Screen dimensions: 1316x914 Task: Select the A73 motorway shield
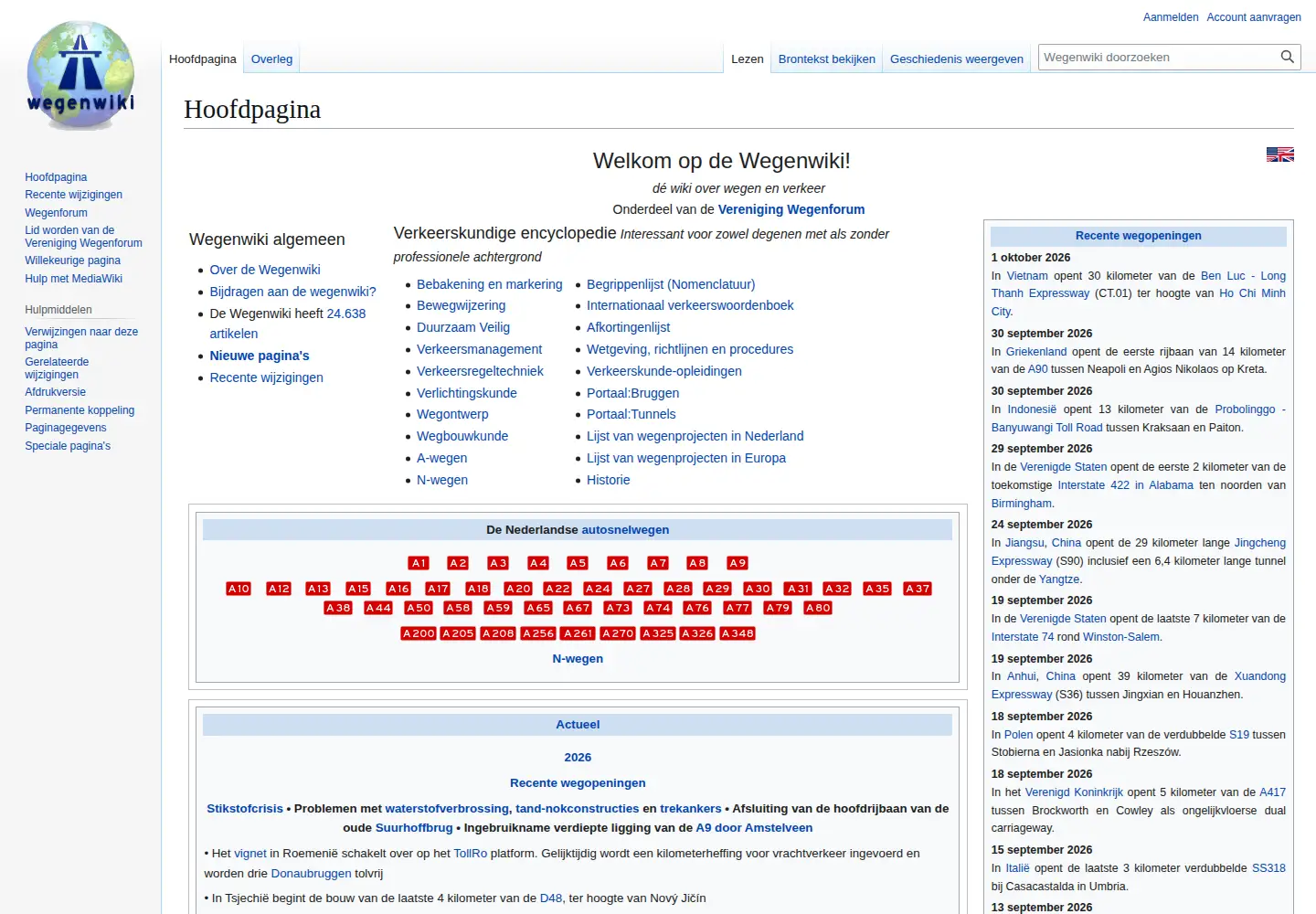pos(618,608)
